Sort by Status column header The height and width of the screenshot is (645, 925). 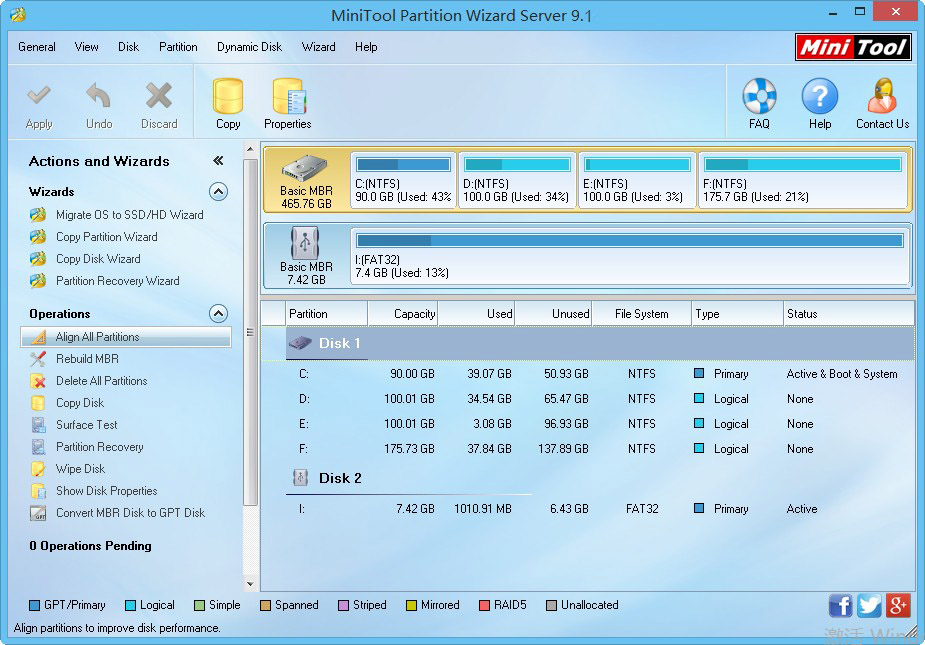[x=849, y=314]
